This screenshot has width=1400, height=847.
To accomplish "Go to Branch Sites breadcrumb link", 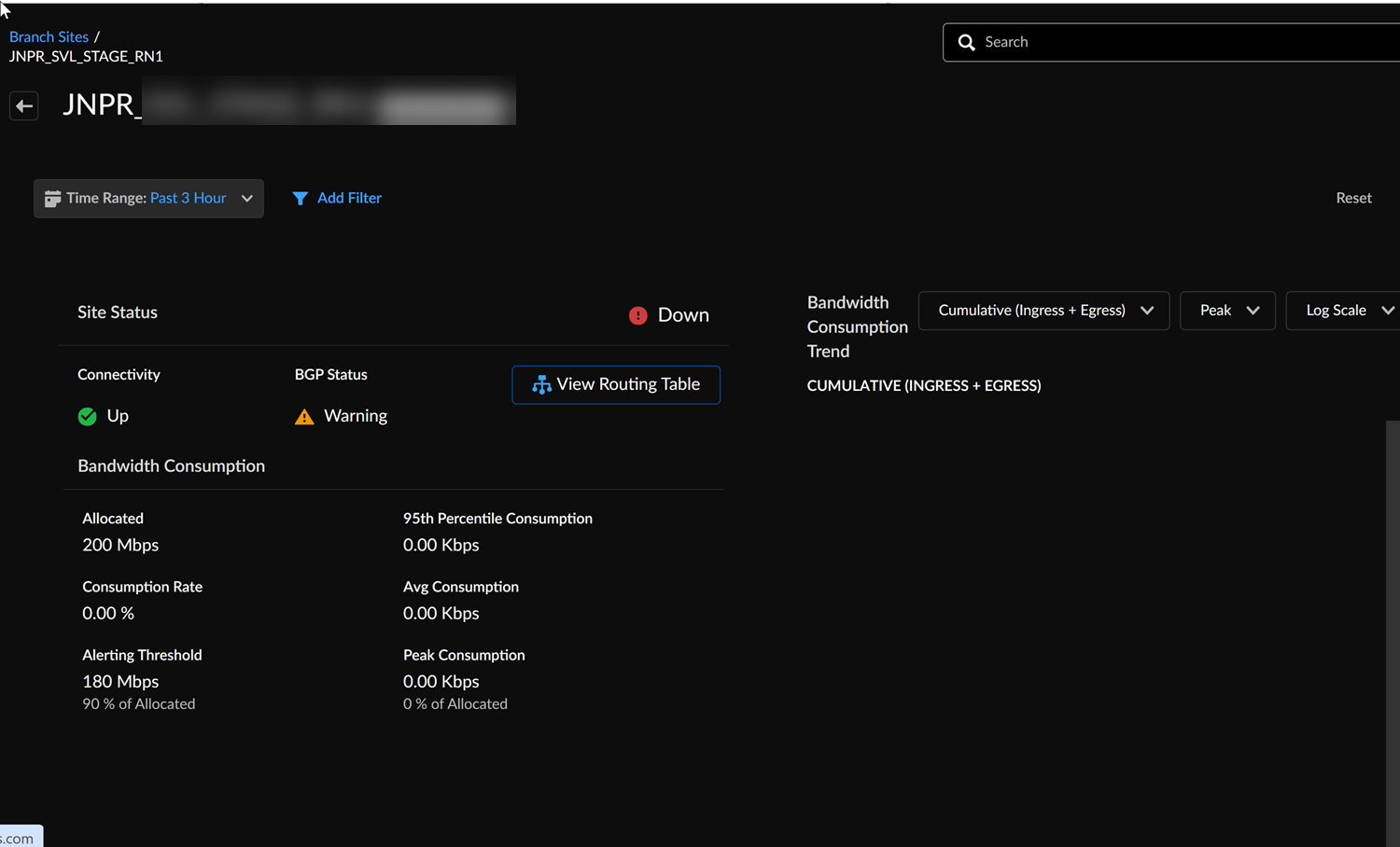I will click(x=49, y=37).
